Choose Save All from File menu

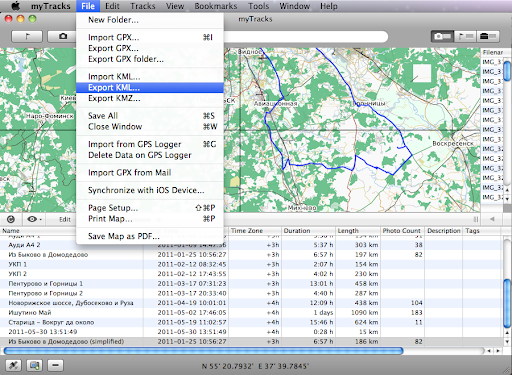[x=150, y=116]
